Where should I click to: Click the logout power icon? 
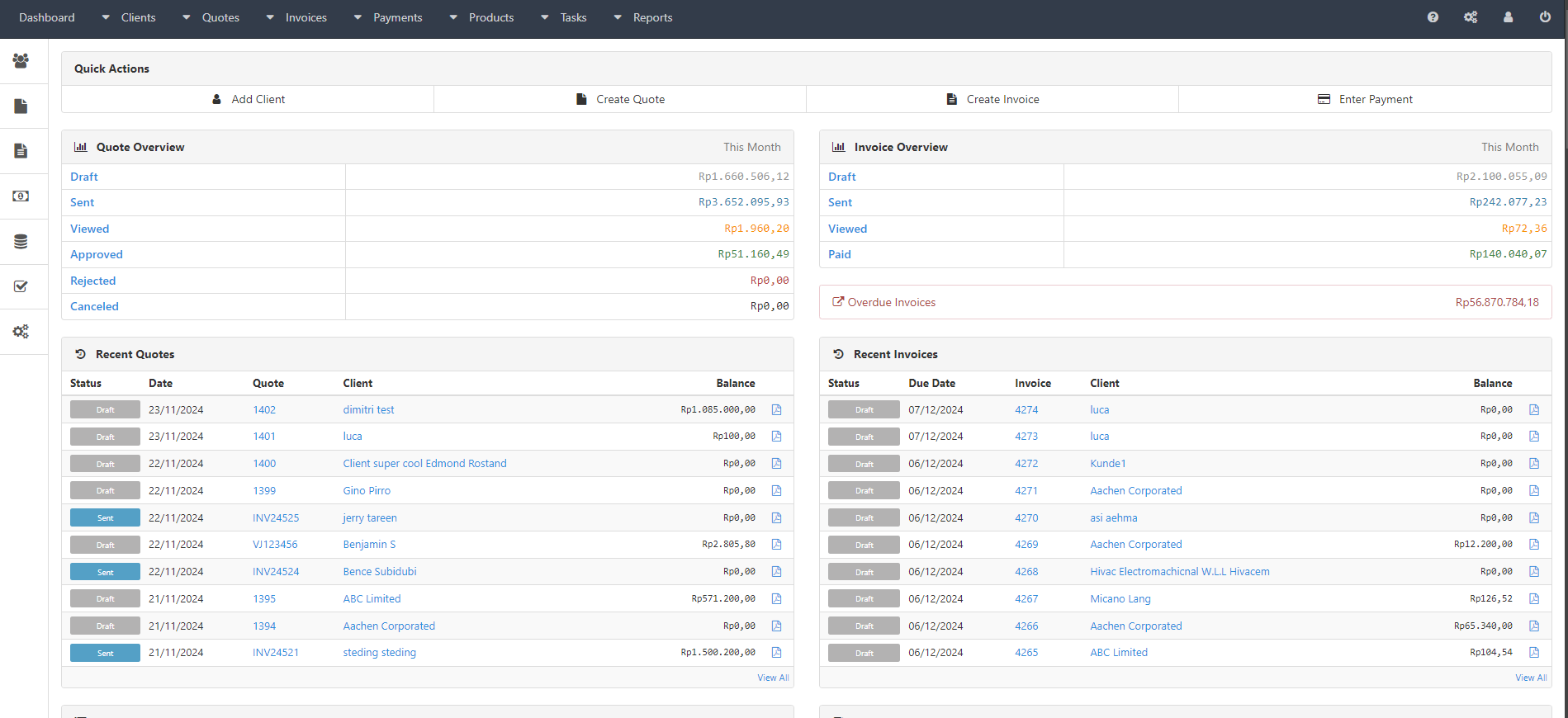coord(1545,17)
